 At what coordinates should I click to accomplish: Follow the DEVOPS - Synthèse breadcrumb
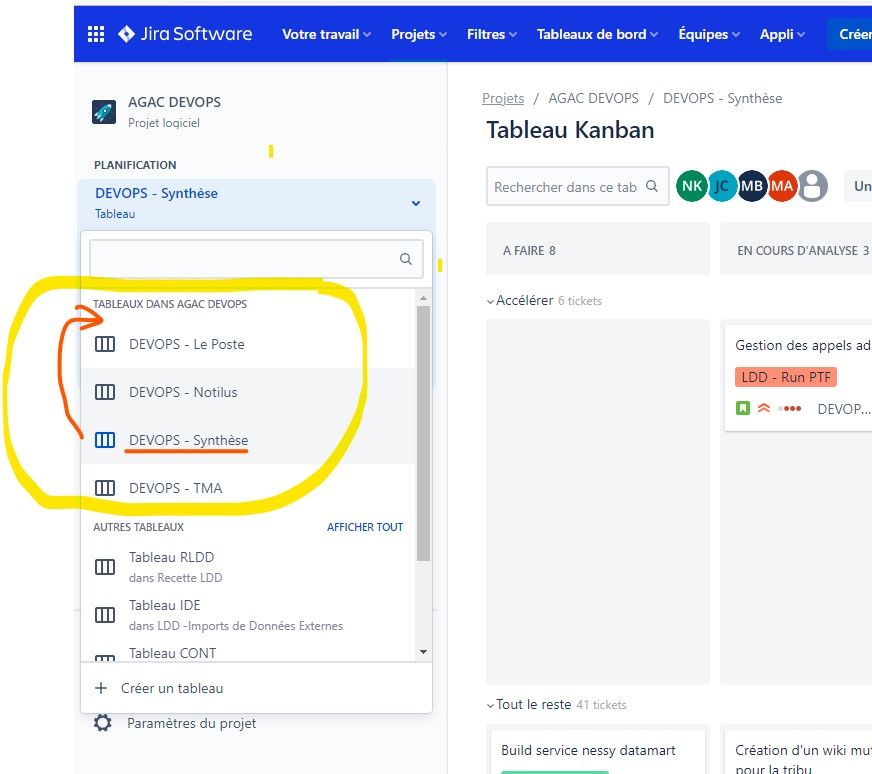click(x=722, y=98)
